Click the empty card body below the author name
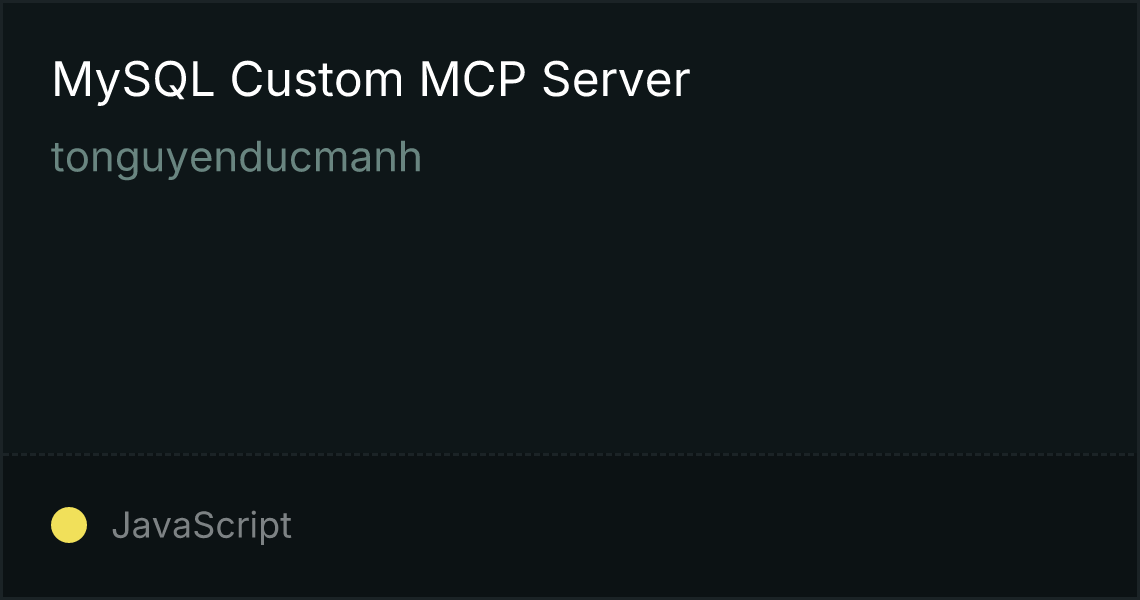Image resolution: width=1140 pixels, height=600 pixels. [570, 313]
